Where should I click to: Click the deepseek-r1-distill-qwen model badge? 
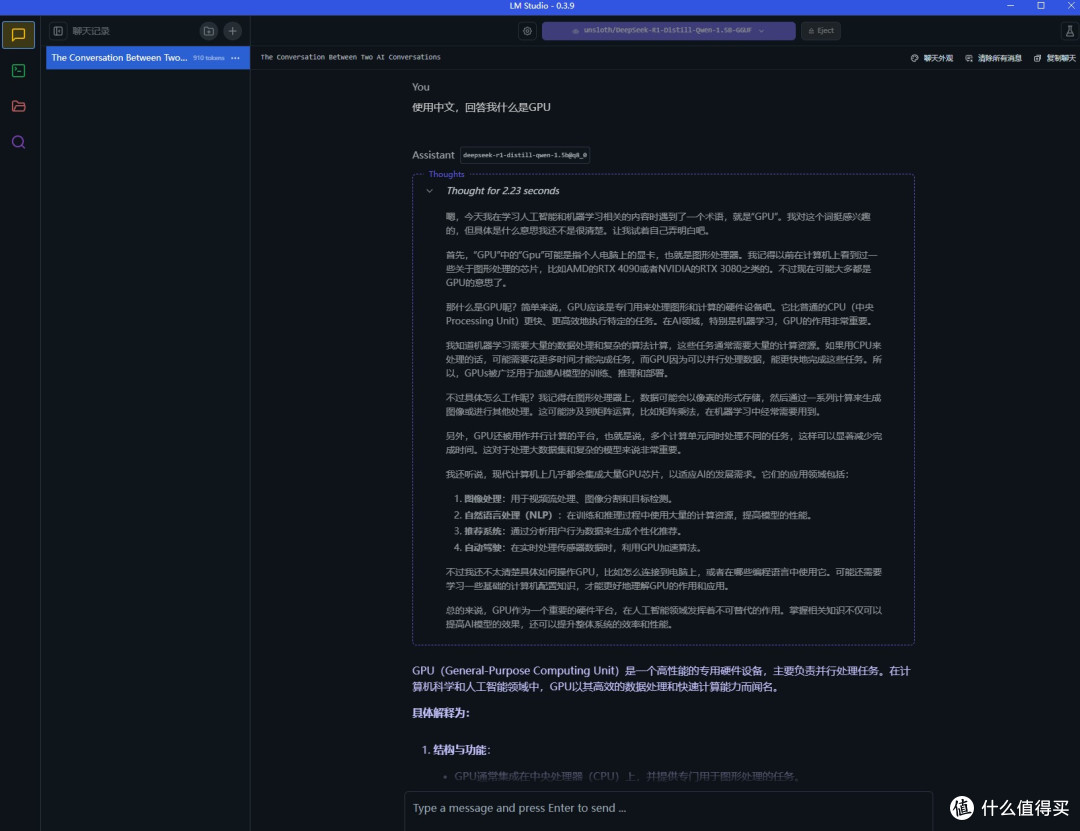525,155
